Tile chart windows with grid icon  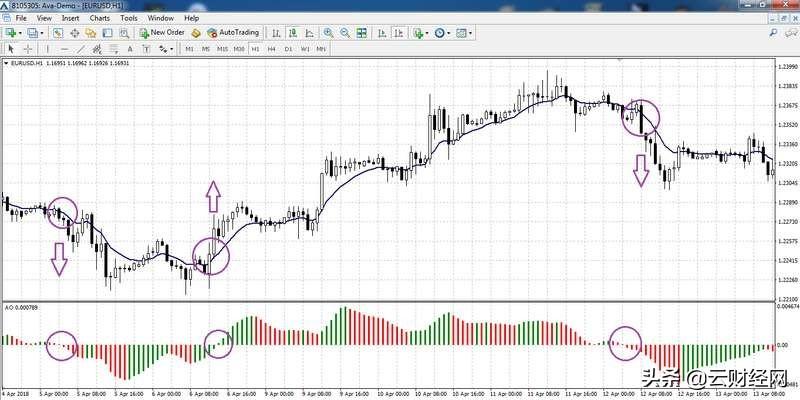(362, 33)
